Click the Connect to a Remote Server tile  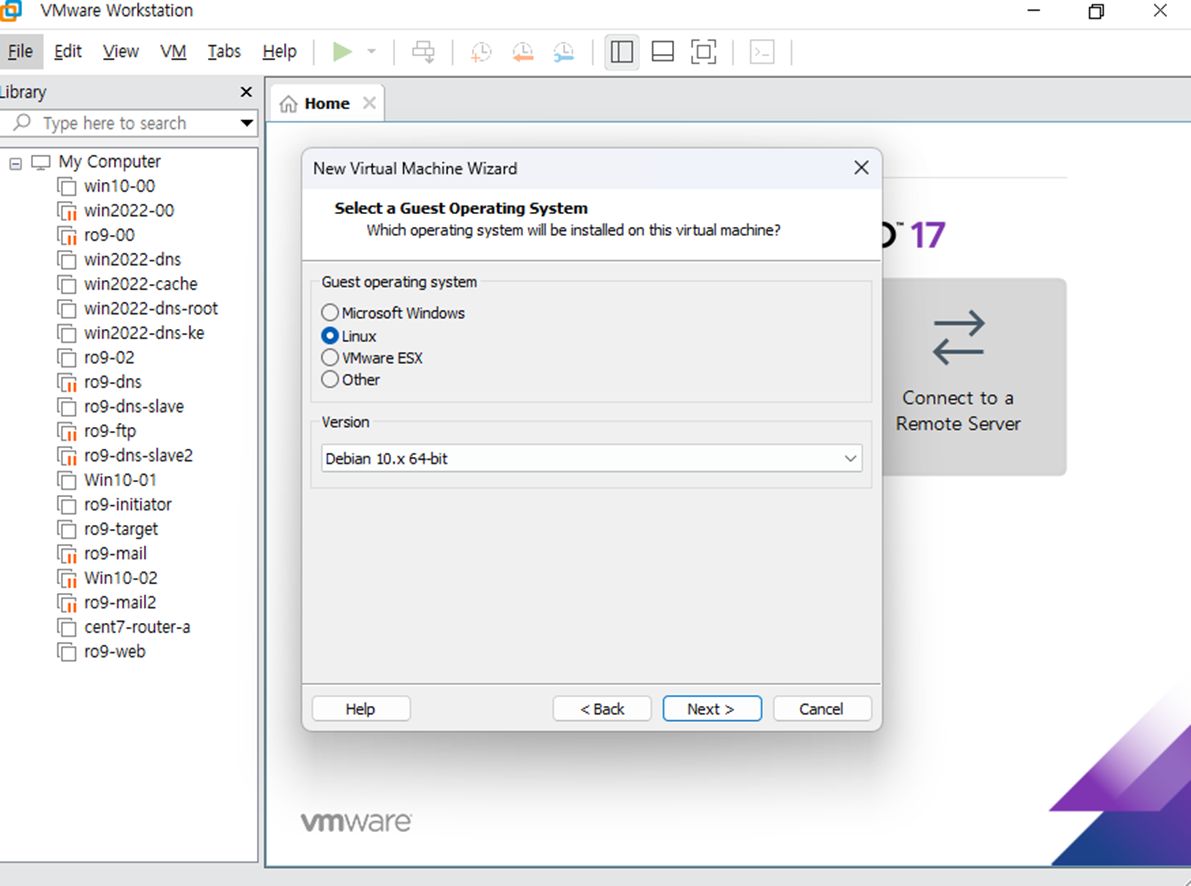[974, 377]
